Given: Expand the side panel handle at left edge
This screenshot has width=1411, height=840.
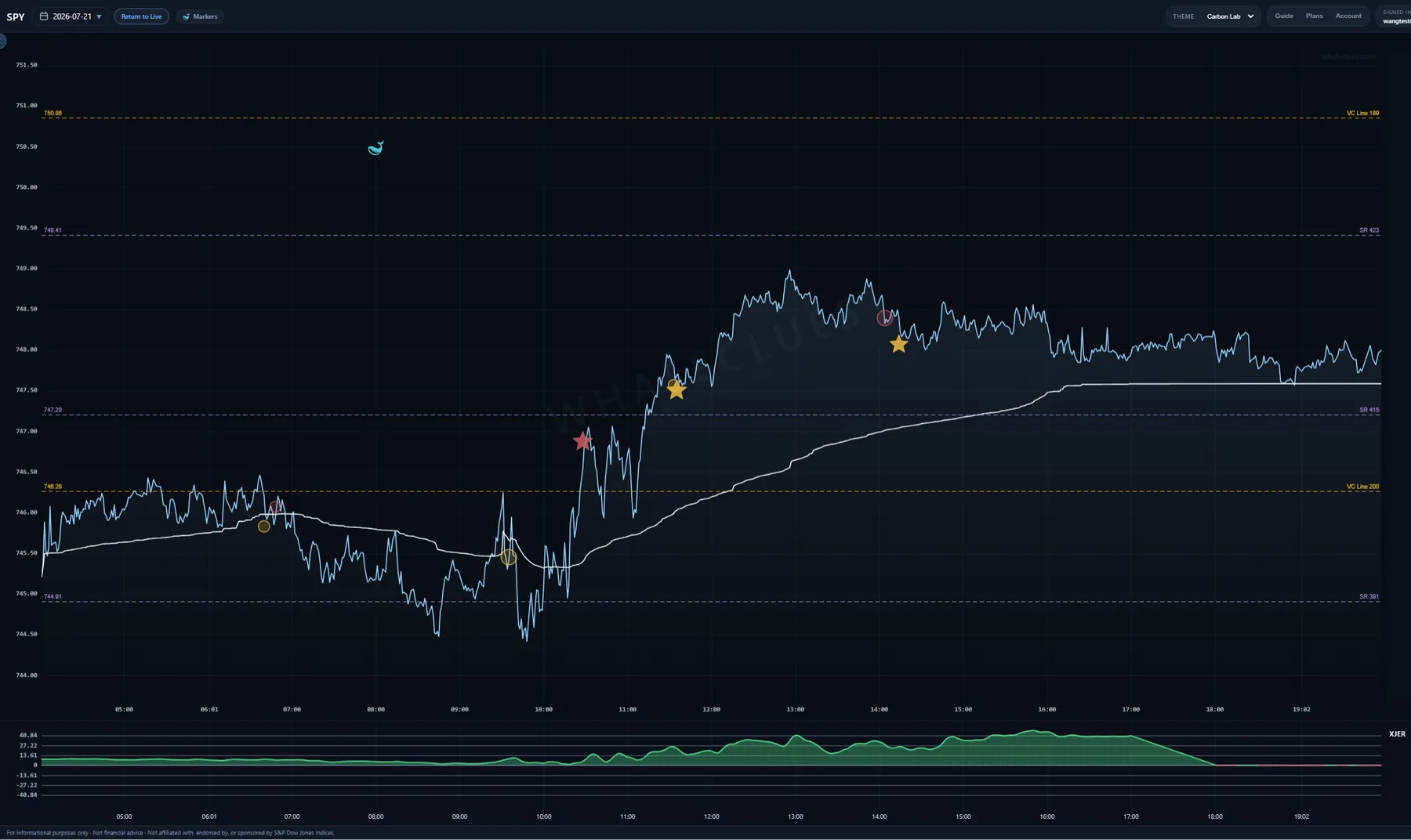Looking at the screenshot, I should [2, 41].
